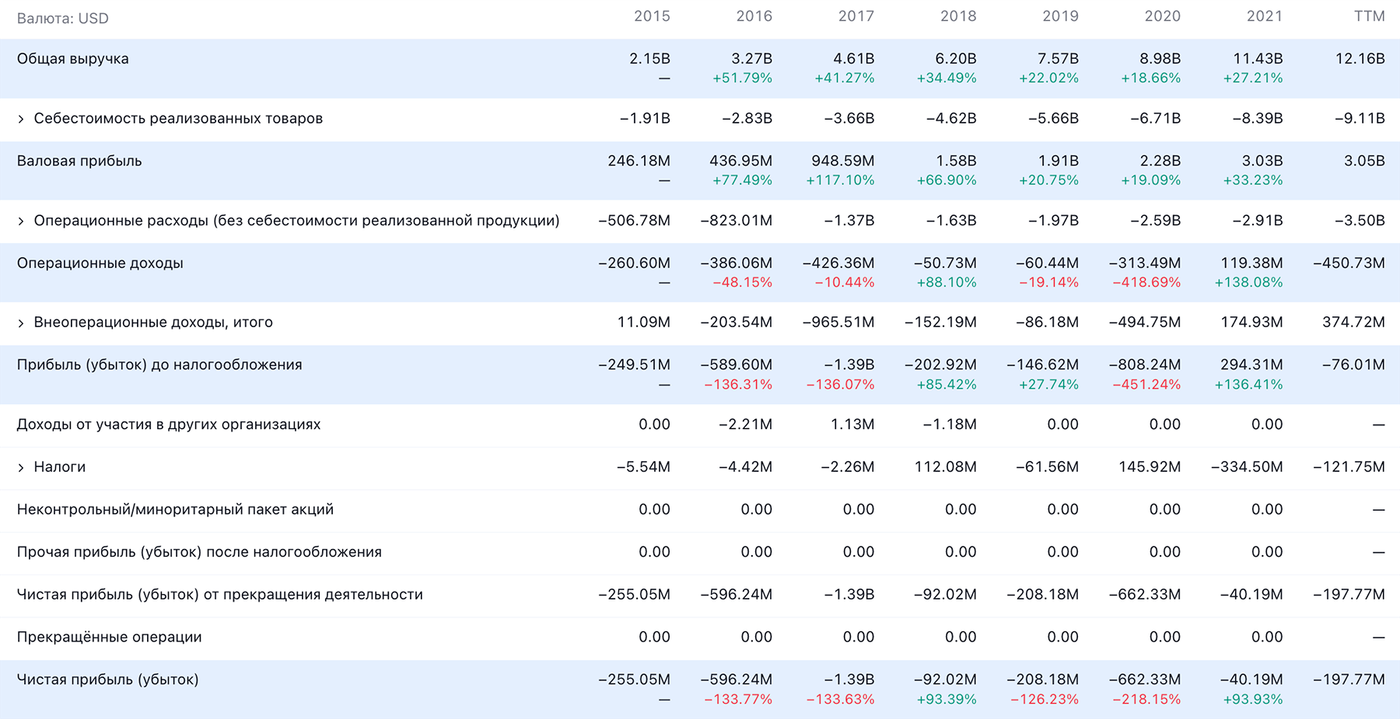The image size is (1400, 719).
Task: Expand the Налоги row chevron
Action: point(21,467)
